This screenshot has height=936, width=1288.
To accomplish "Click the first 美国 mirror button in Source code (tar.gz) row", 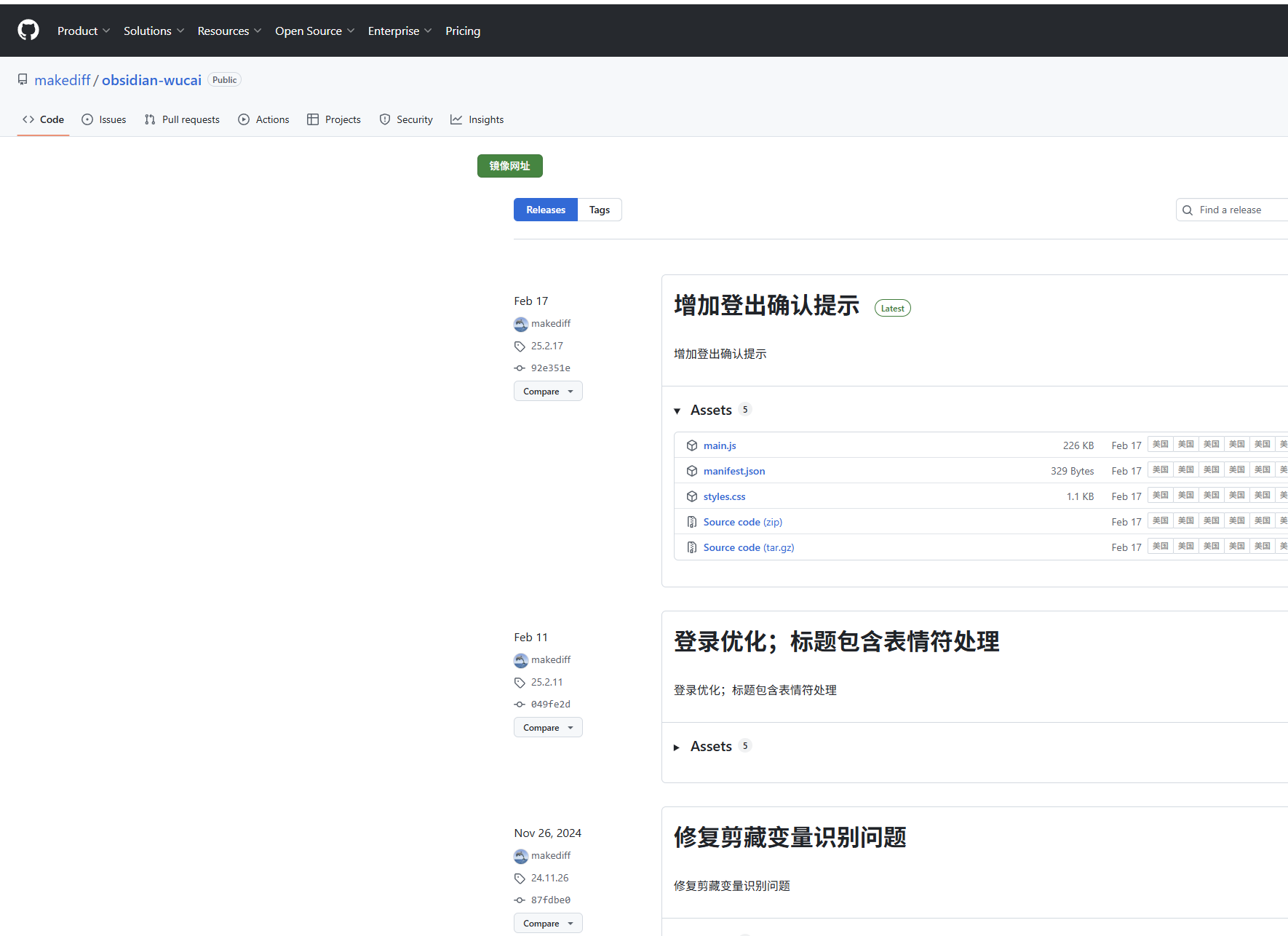I will coord(1161,546).
